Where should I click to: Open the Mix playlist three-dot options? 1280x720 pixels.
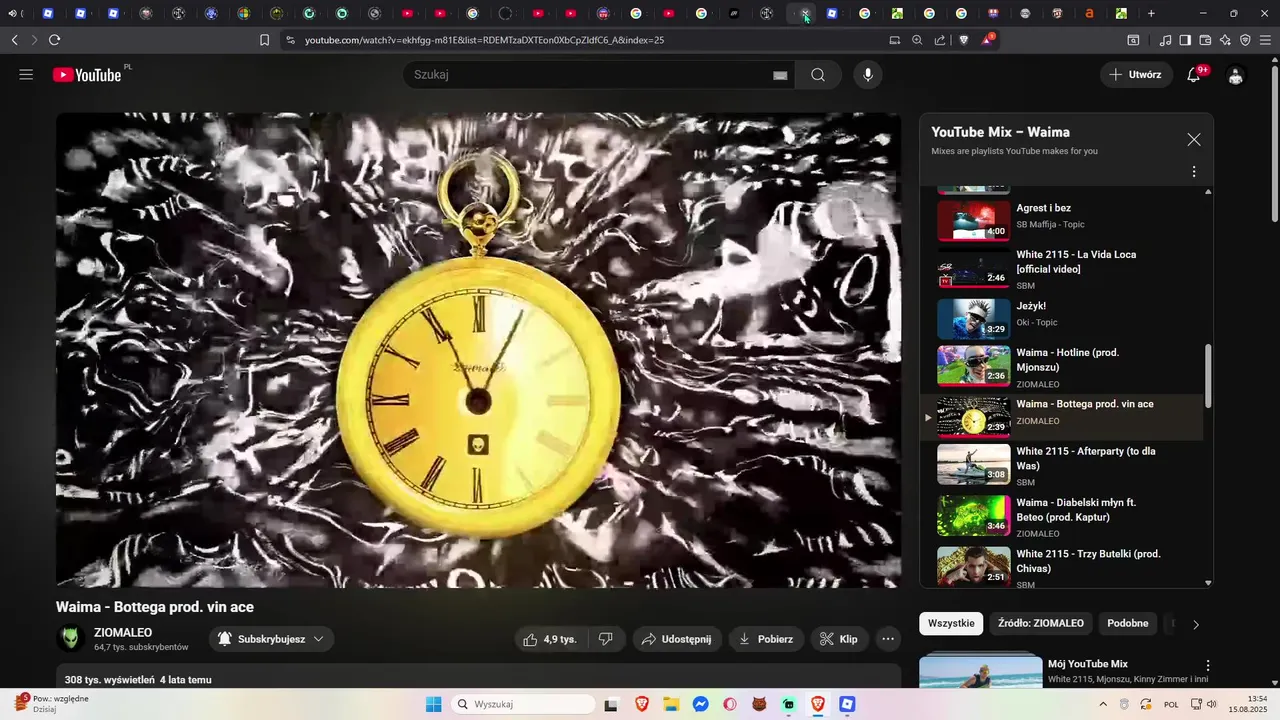point(1194,172)
